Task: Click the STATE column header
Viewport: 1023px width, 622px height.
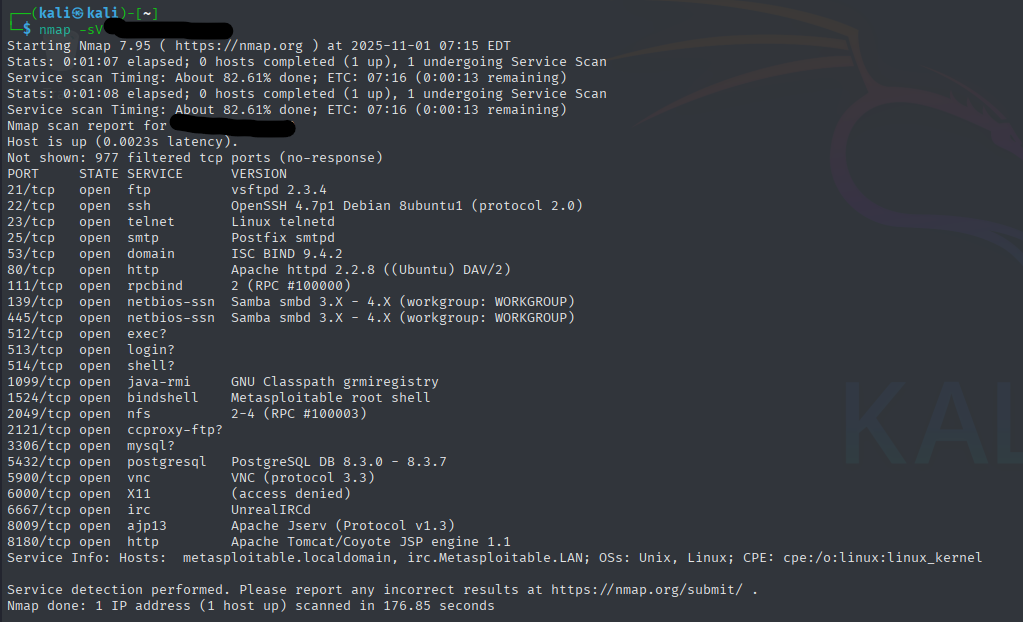Action: click(x=99, y=173)
